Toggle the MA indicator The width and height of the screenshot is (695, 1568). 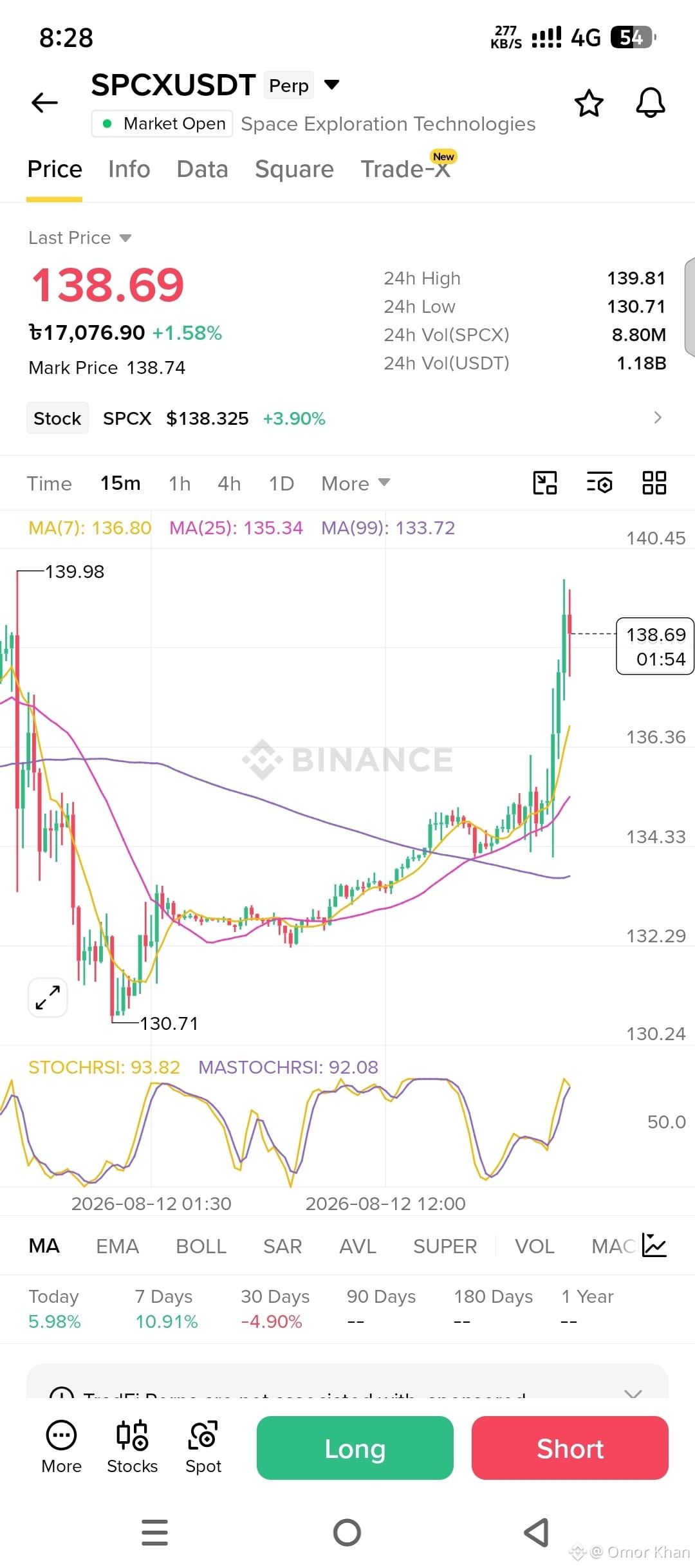pyautogui.click(x=44, y=1246)
